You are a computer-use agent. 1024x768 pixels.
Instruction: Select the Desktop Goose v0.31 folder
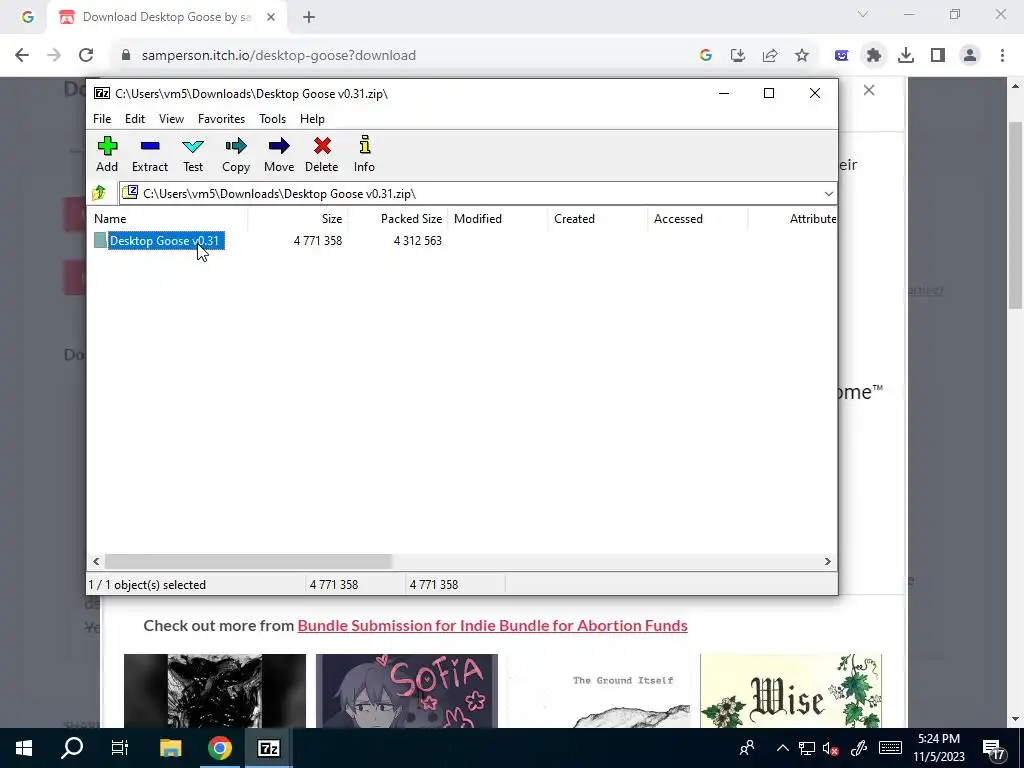tap(166, 241)
